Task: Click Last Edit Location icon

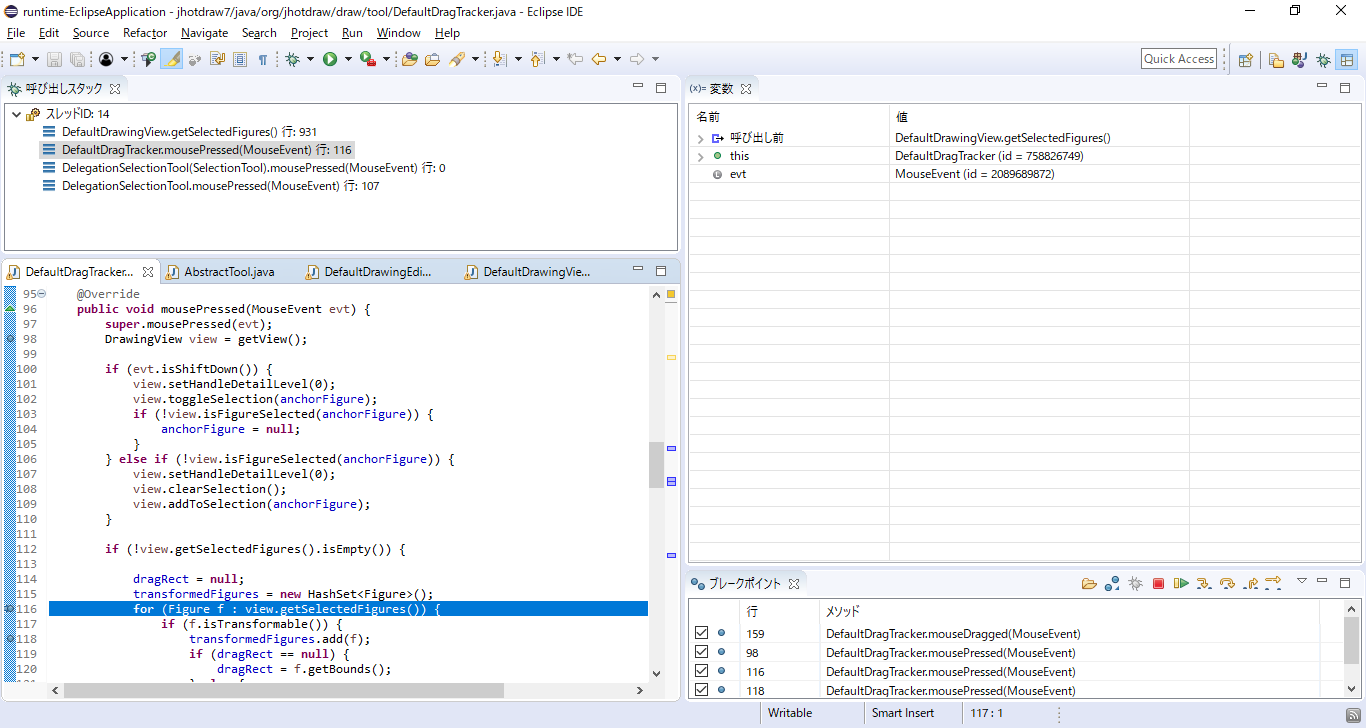Action: tap(575, 59)
